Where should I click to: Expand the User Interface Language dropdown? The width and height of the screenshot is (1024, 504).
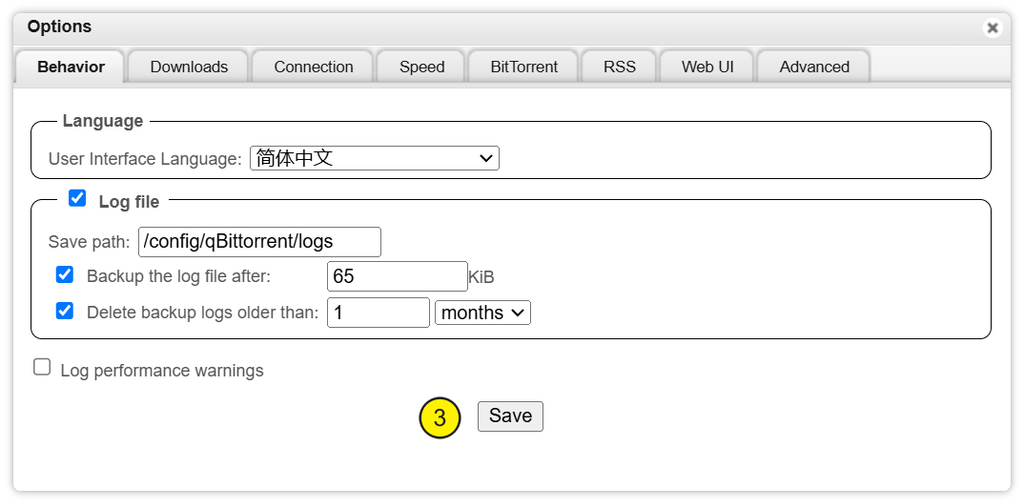click(x=374, y=158)
